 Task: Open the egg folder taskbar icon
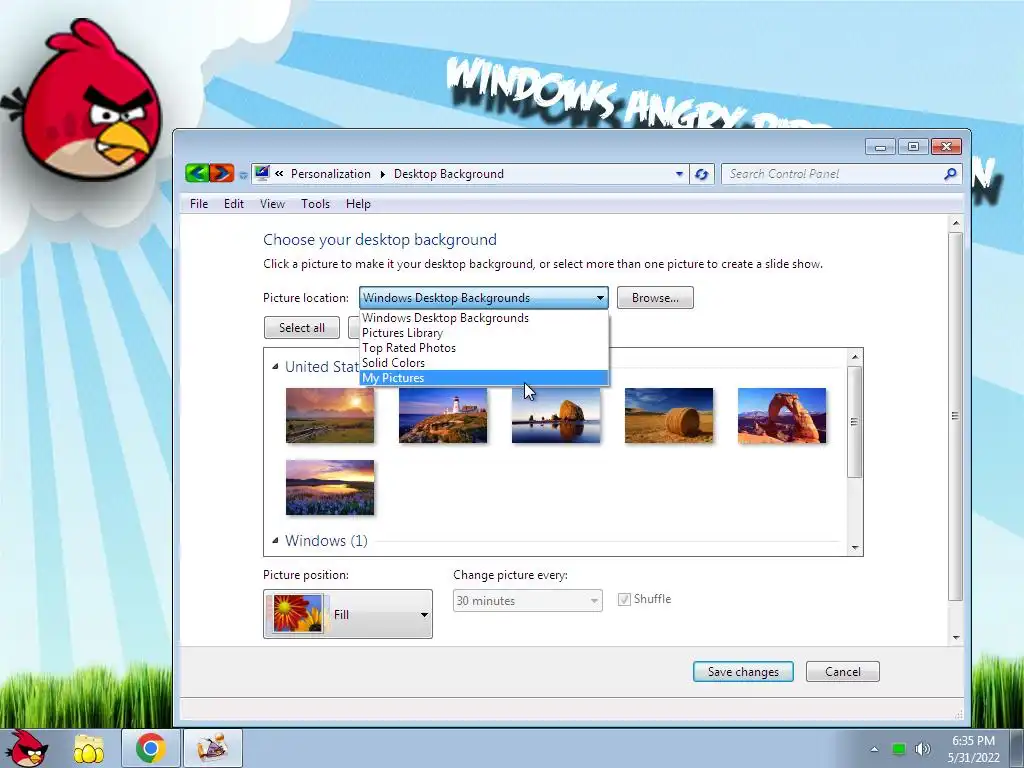(89, 748)
